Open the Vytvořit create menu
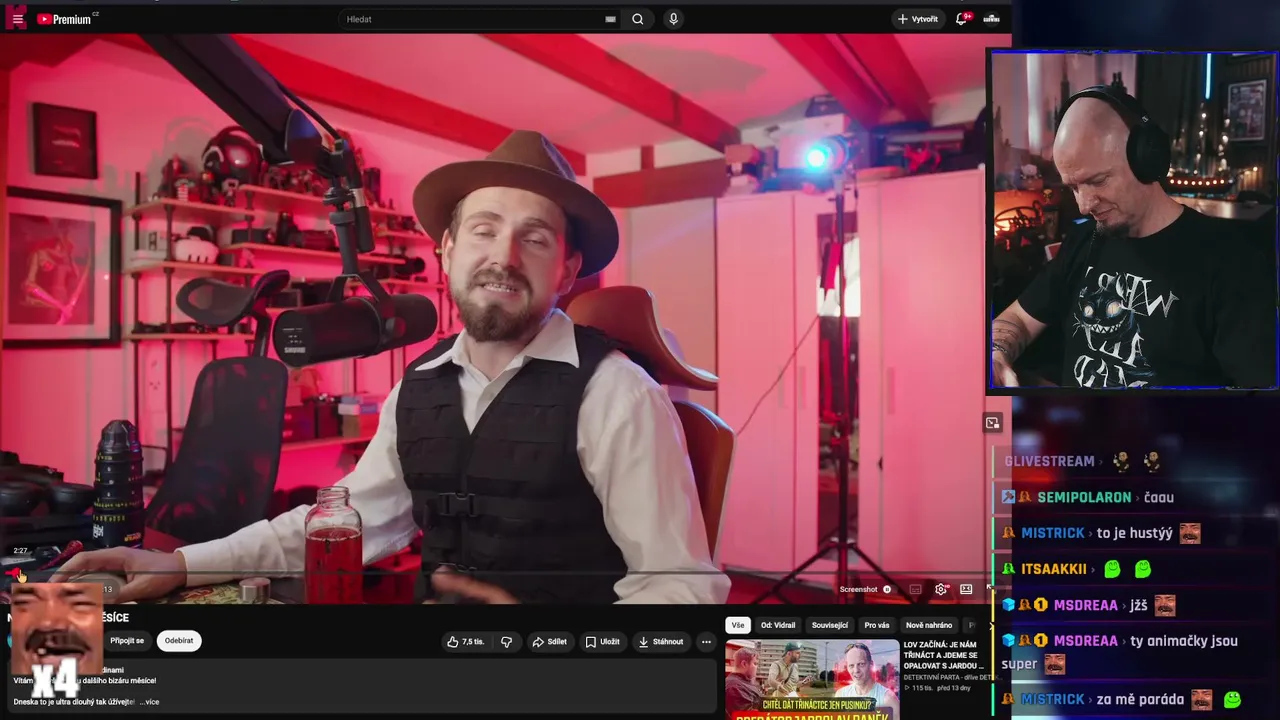Viewport: 1280px width, 720px height. (x=917, y=19)
